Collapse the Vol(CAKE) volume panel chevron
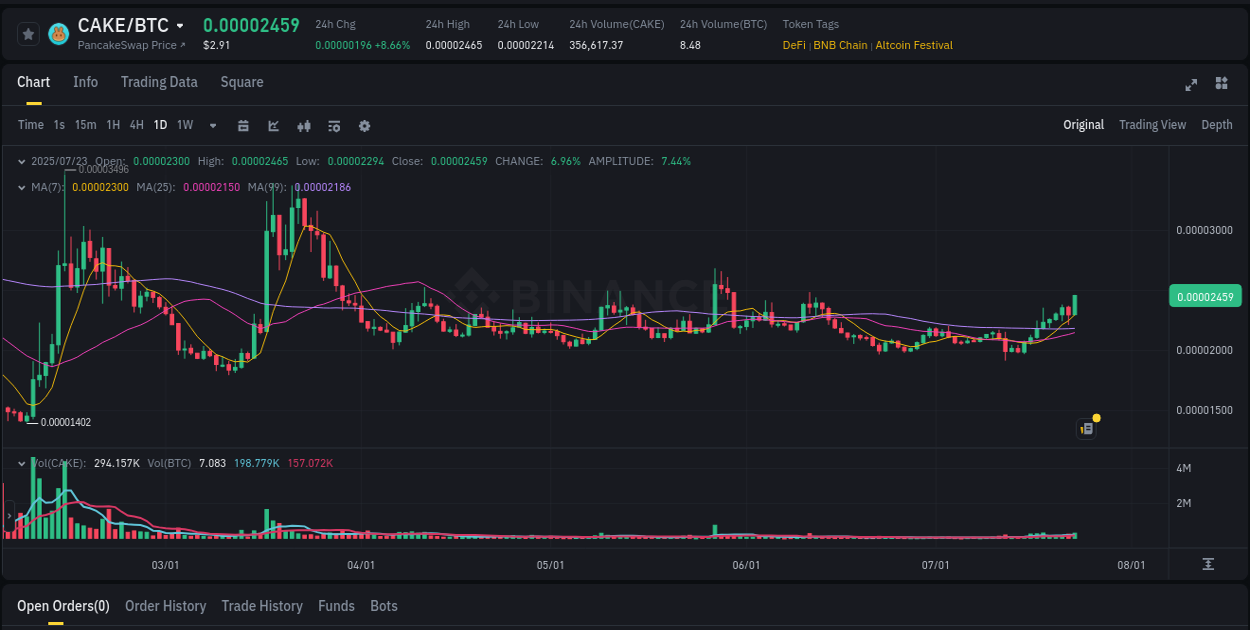 tap(22, 464)
